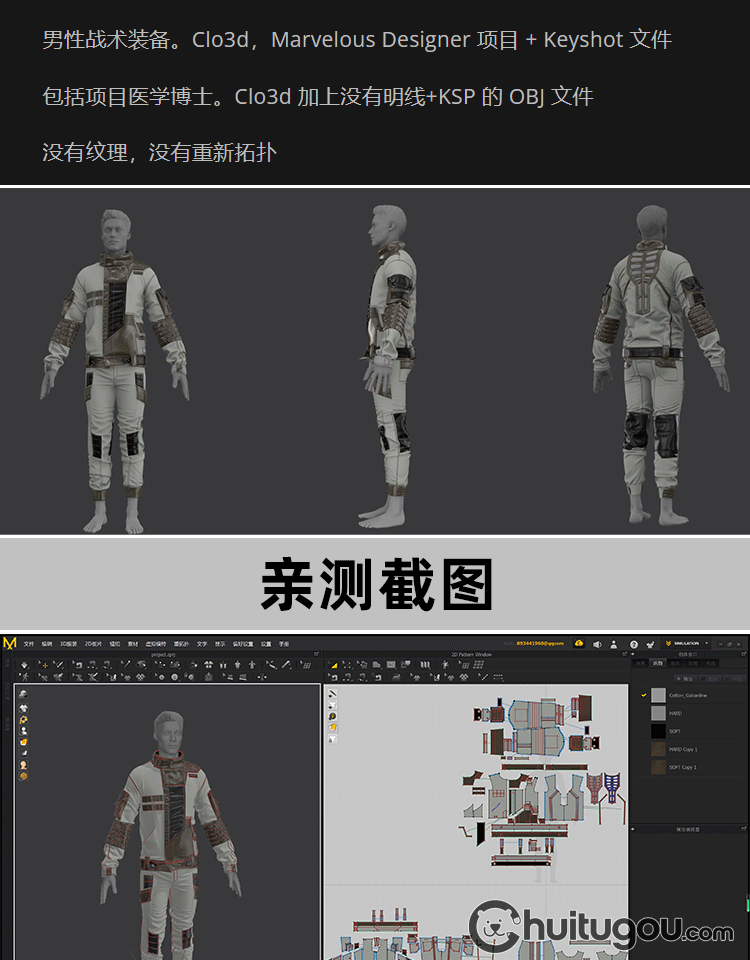Toggle the yellow cube render-style icon in 3D sidebar
The width and height of the screenshot is (750, 960).
23,742
